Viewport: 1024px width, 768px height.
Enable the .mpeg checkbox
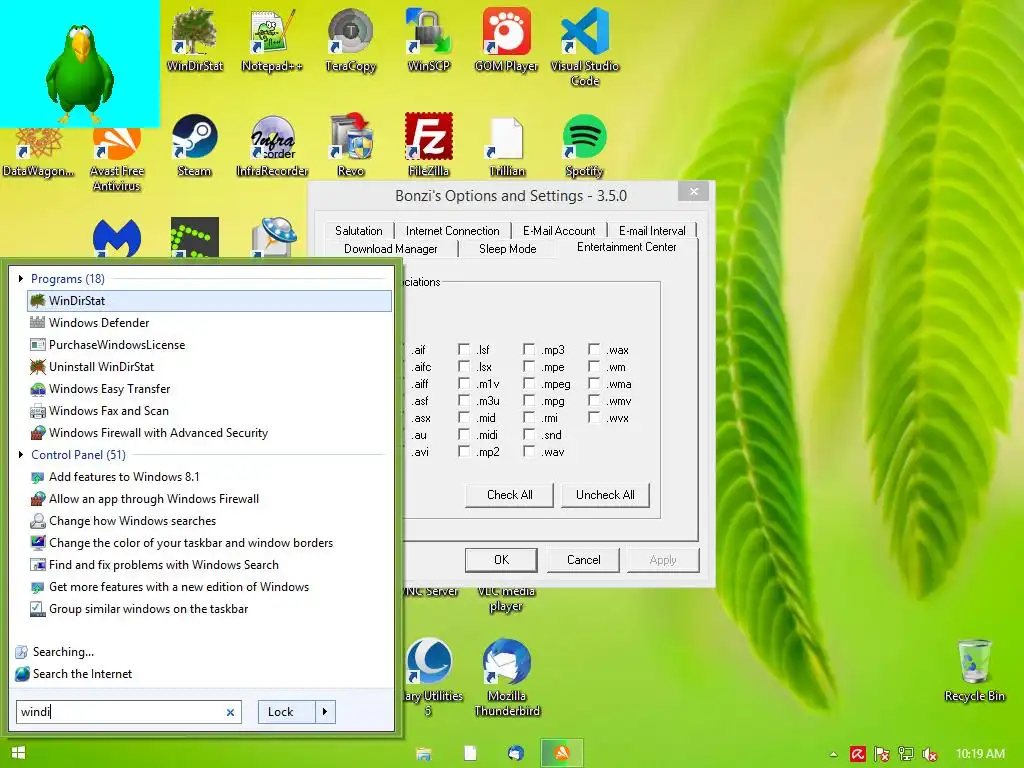[x=529, y=383]
